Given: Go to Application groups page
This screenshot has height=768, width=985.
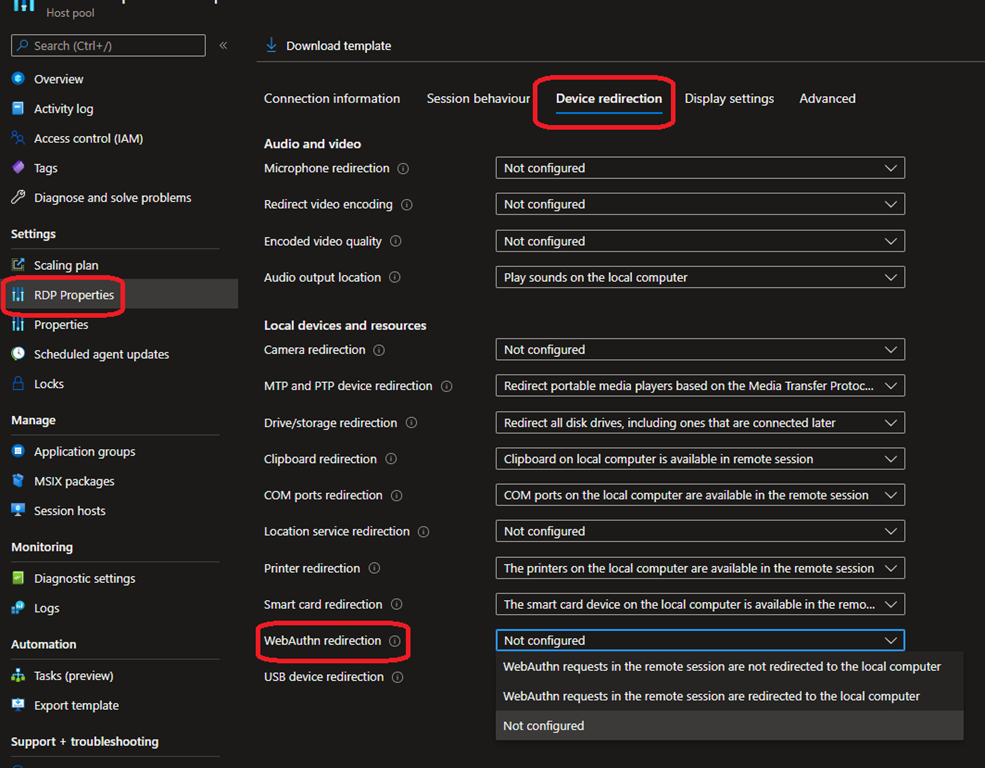Looking at the screenshot, I should tap(84, 452).
